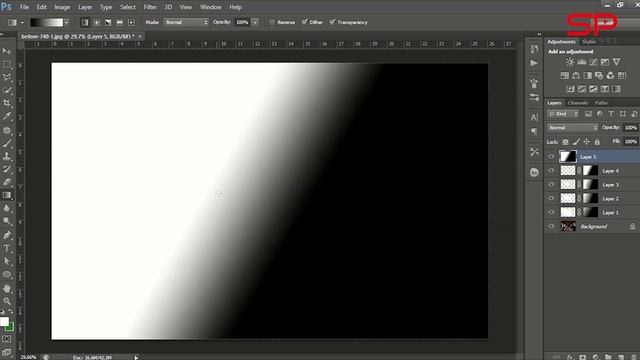The width and height of the screenshot is (640, 360).
Task: Click the foreground color swatch
Action: (x=4, y=321)
